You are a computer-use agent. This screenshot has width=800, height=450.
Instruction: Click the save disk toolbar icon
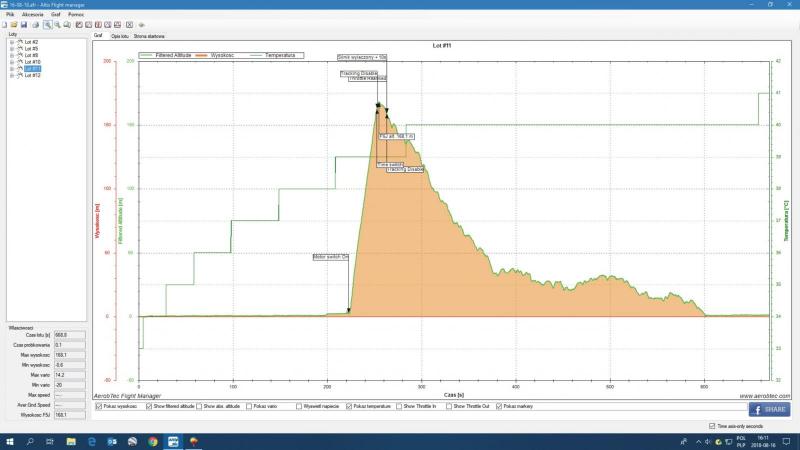(23, 24)
